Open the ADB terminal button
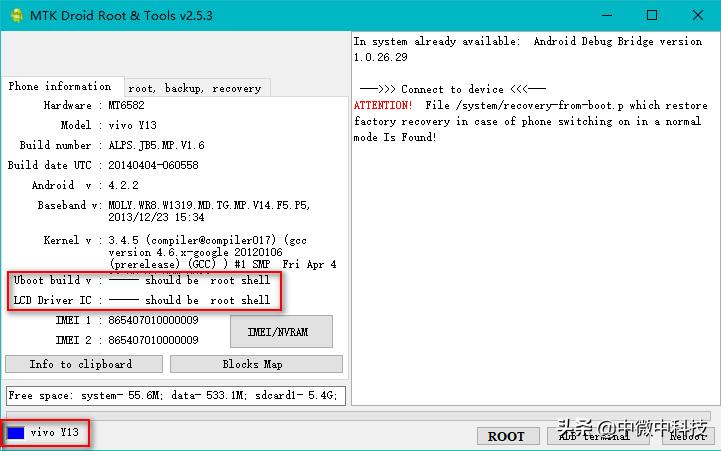 598,436
